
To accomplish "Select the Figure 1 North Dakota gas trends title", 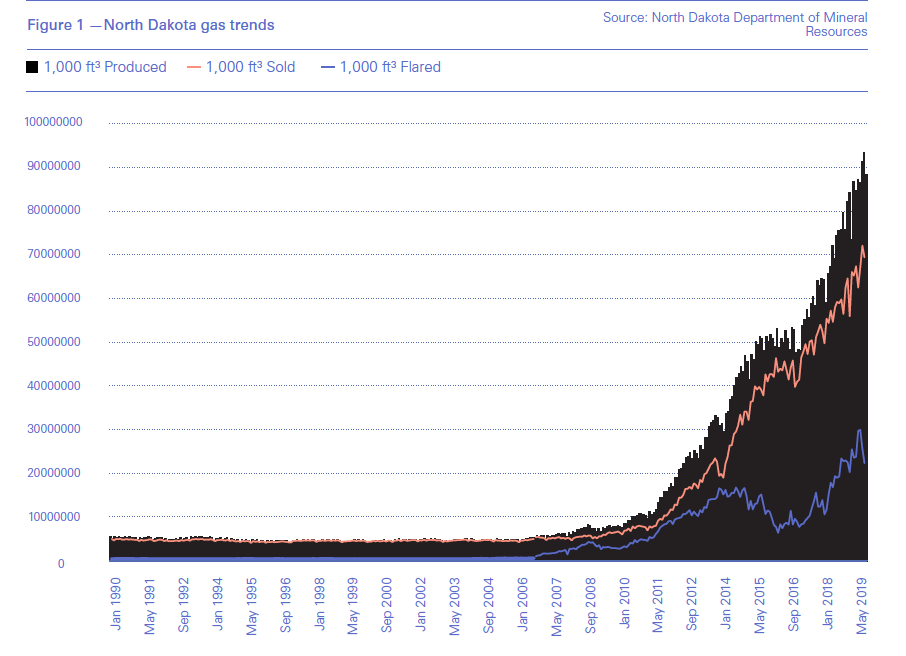I will [150, 24].
